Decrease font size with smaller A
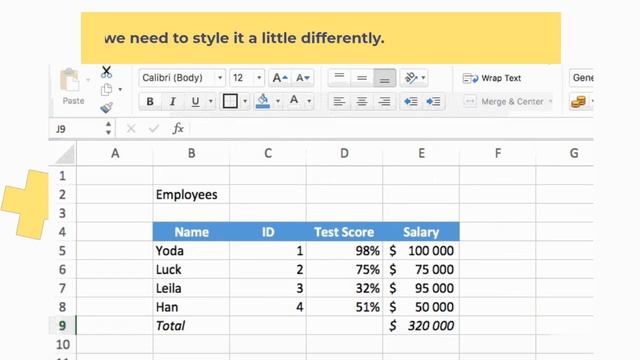This screenshot has height=360, width=640. pos(303,78)
